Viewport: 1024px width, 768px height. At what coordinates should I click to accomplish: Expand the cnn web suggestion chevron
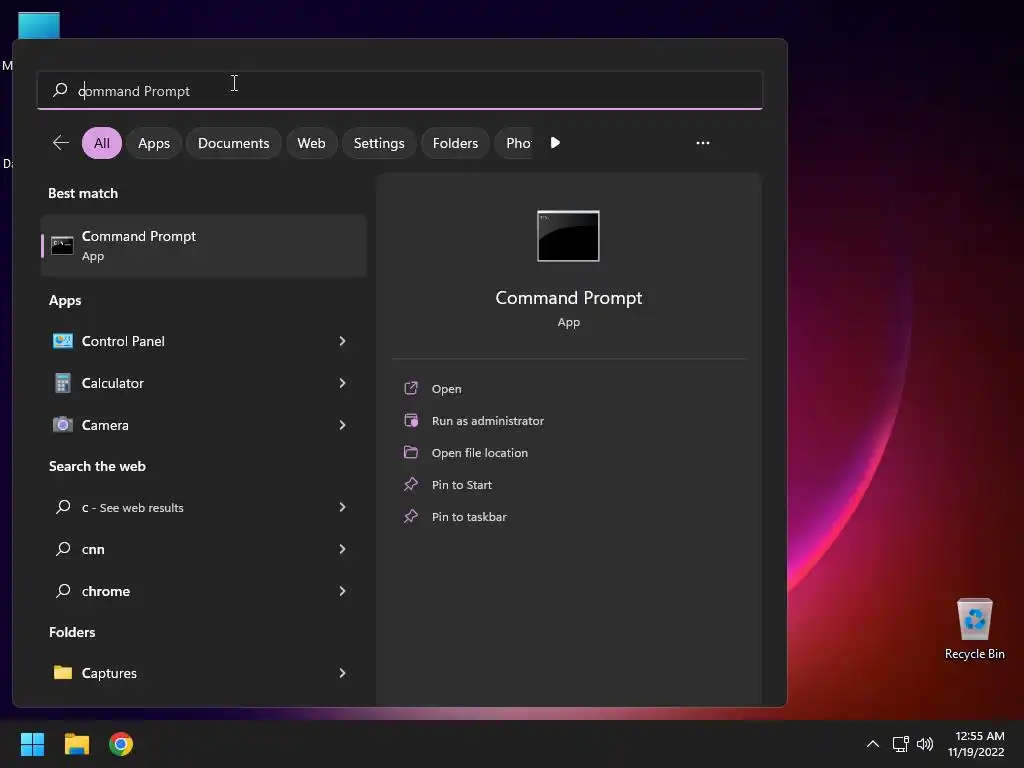pyautogui.click(x=342, y=549)
